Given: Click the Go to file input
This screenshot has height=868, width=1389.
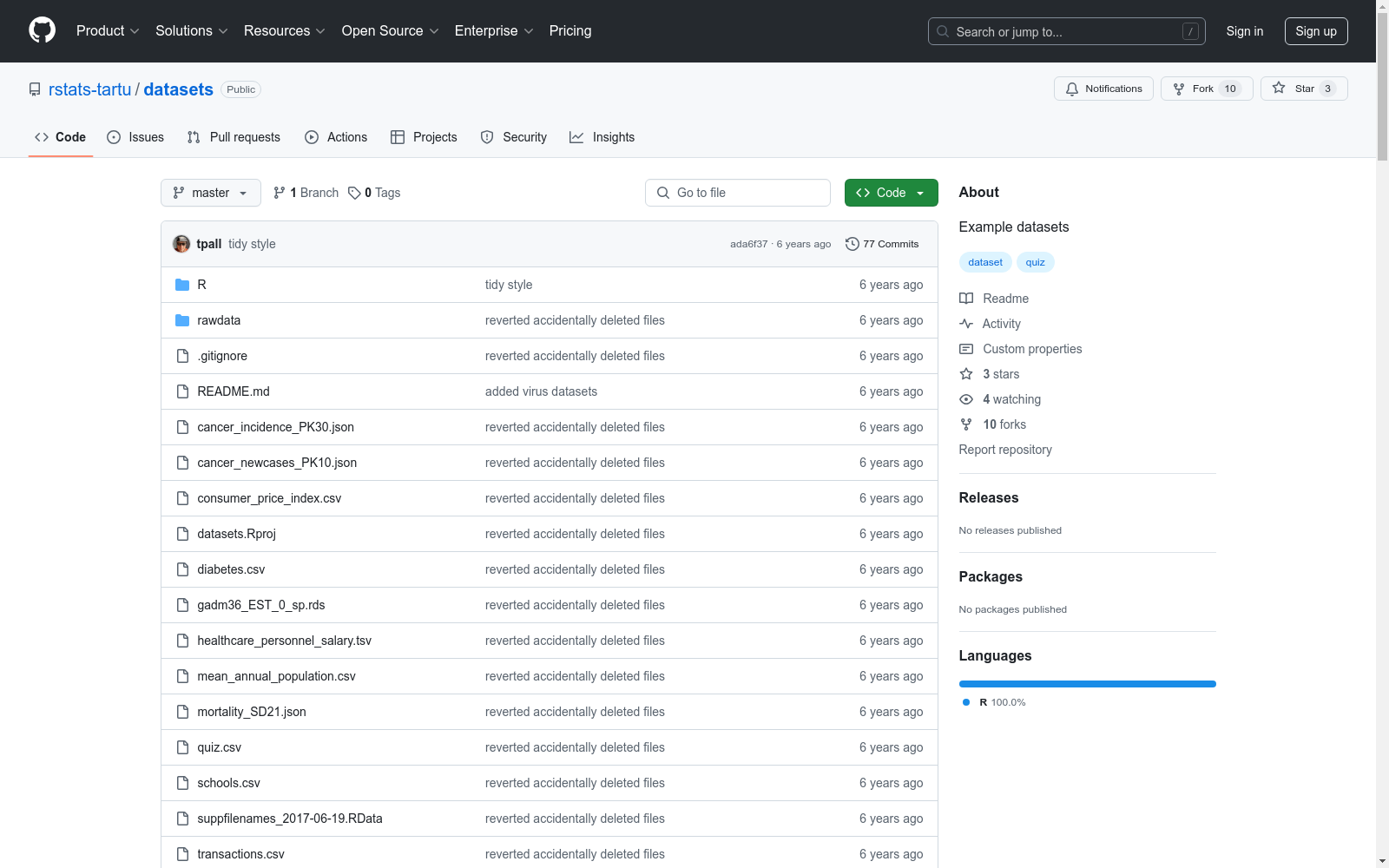Looking at the screenshot, I should 738,193.
